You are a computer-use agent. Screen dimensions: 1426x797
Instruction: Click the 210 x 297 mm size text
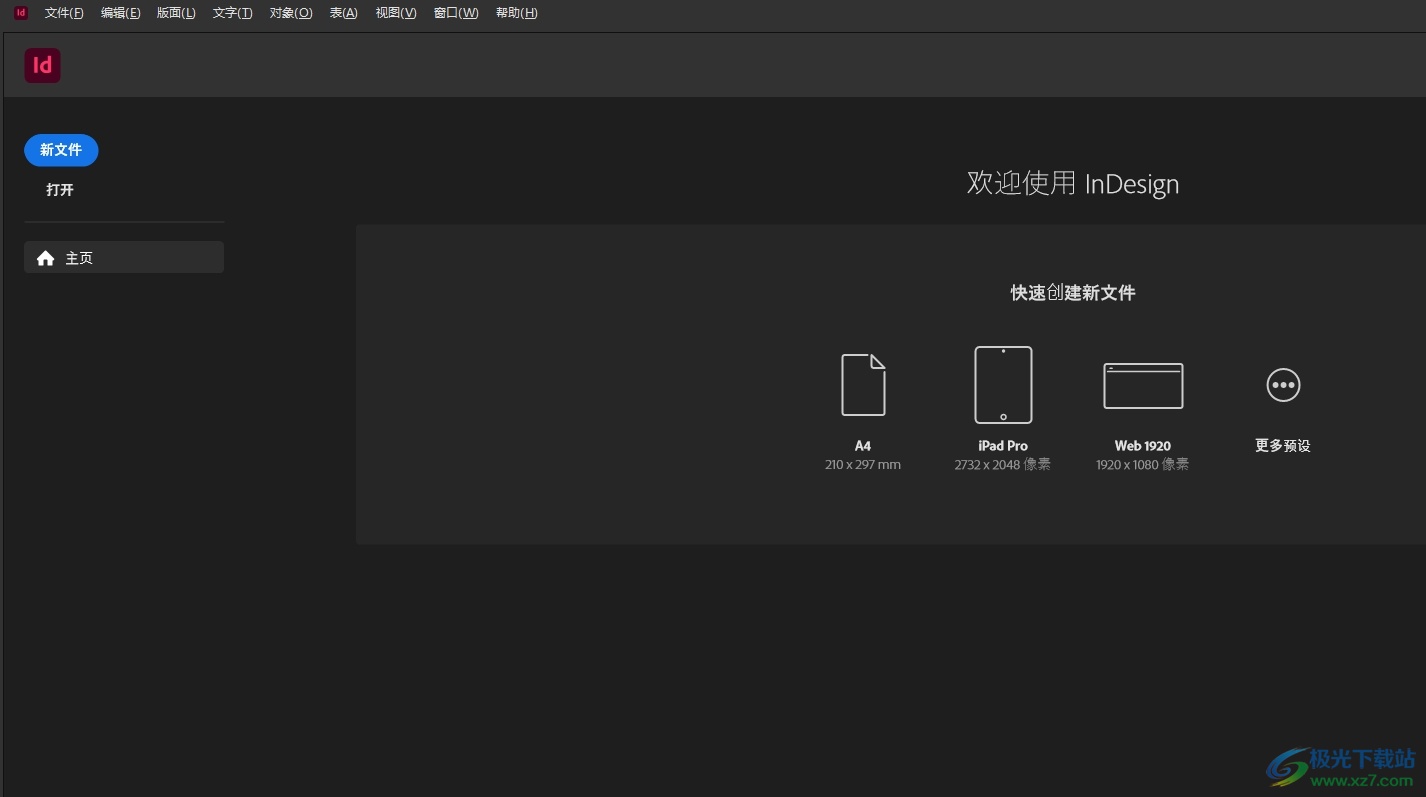click(x=863, y=465)
